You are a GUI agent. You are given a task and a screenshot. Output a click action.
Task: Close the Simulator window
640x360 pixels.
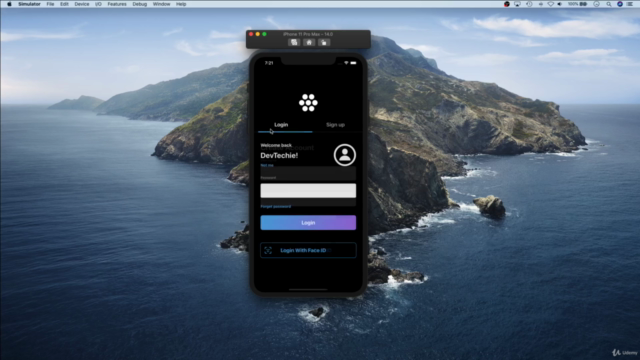click(251, 34)
